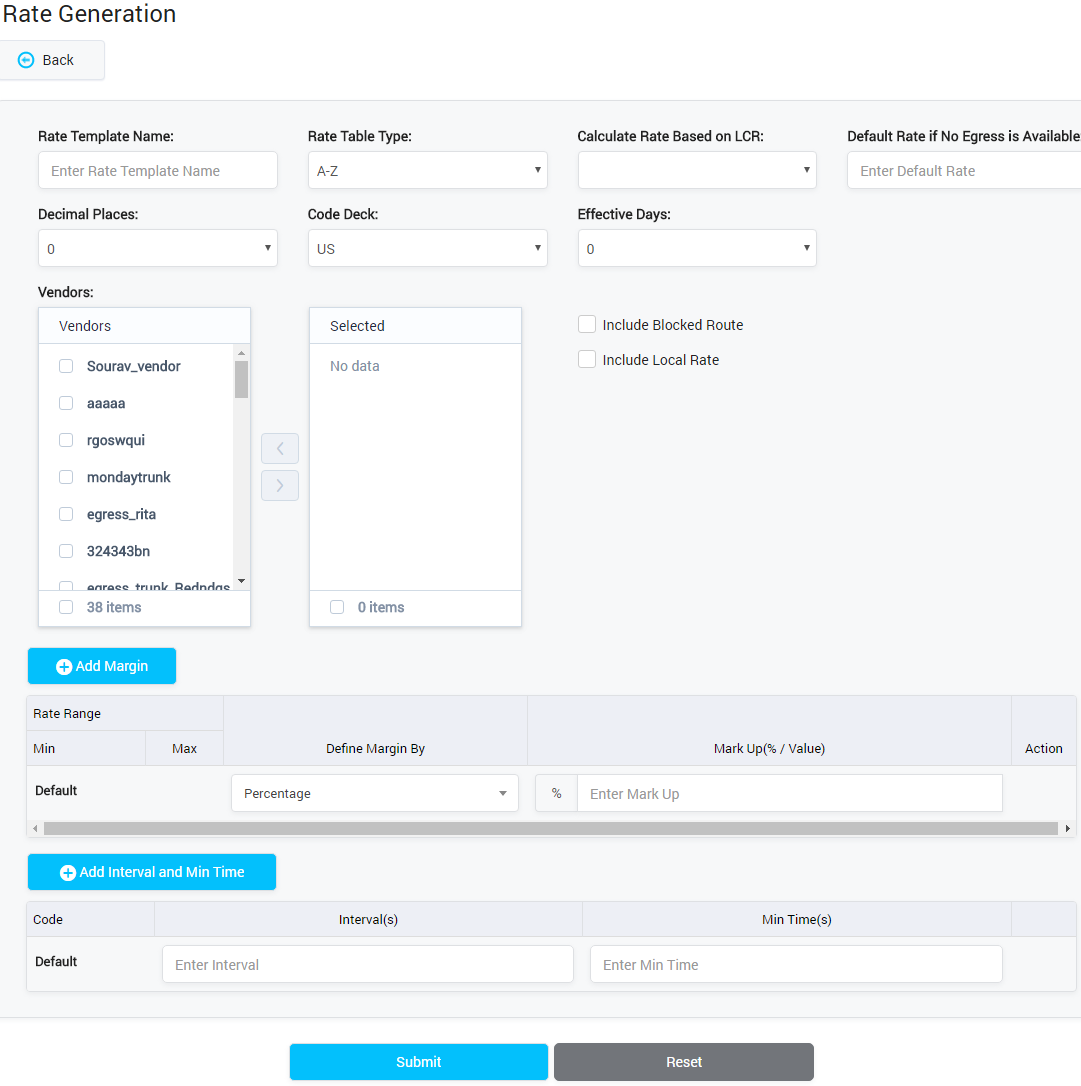Enable the Include Blocked Route checkbox
The height and width of the screenshot is (1086, 1081).
click(587, 324)
